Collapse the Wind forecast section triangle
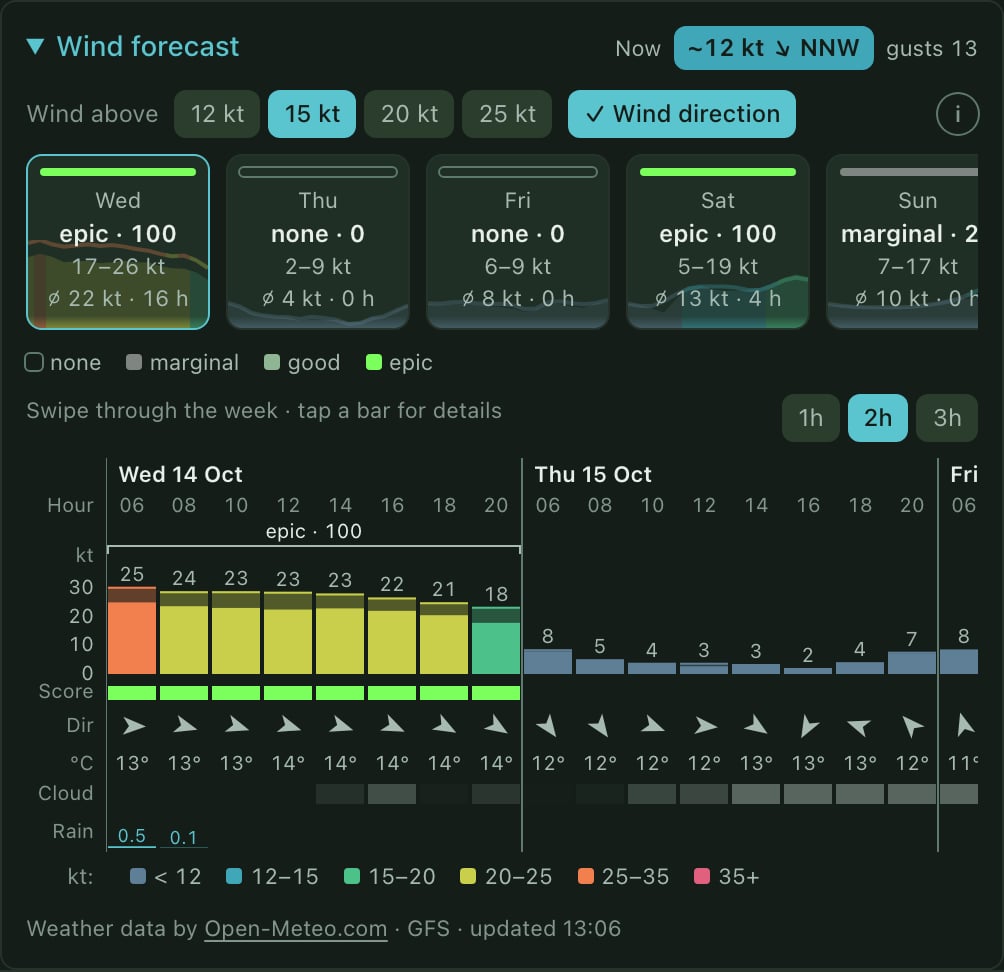 click(35, 47)
